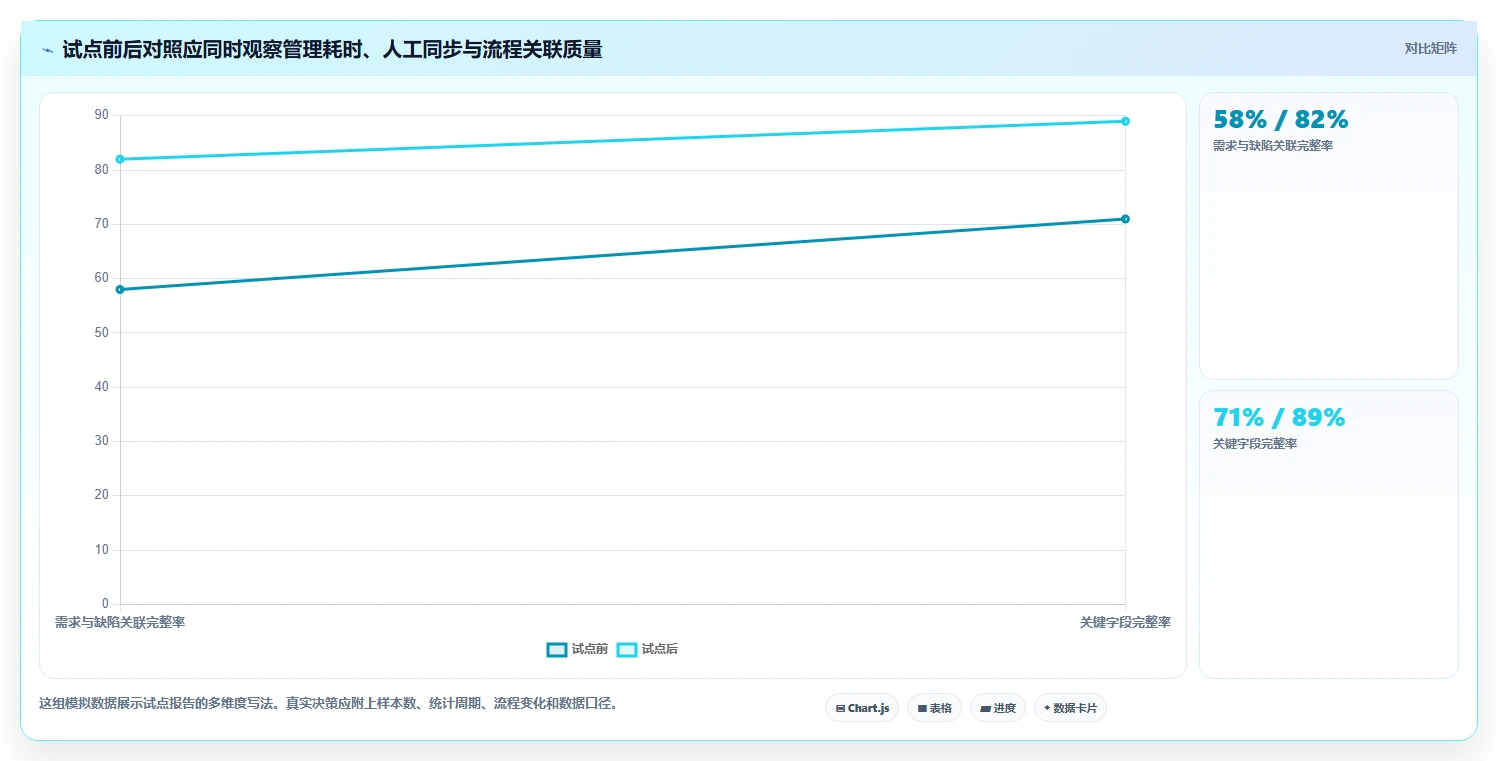
Task: Select the 进度 tag
Action: point(998,708)
